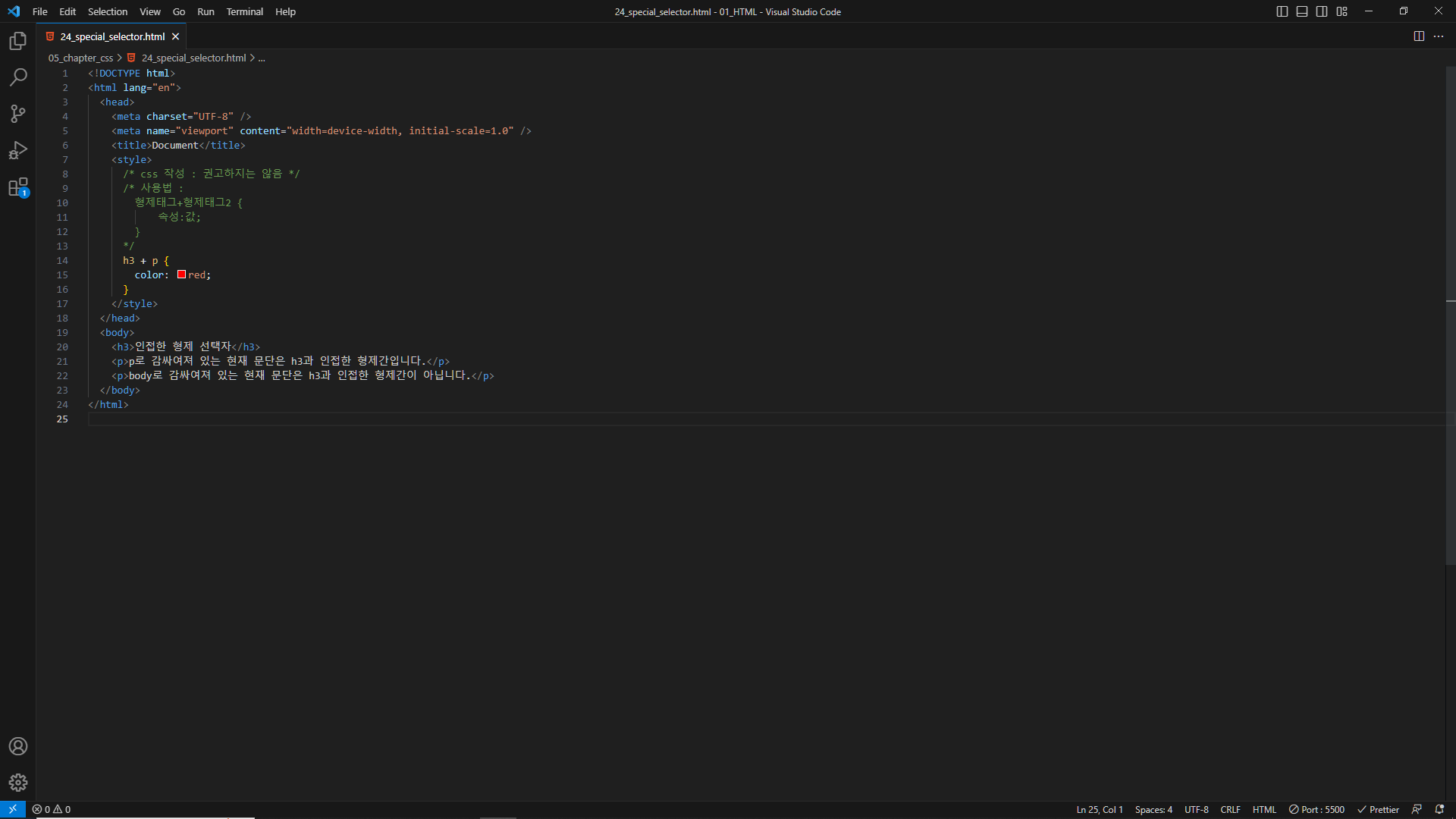Open the More Actions ellipsis menu

[1439, 36]
